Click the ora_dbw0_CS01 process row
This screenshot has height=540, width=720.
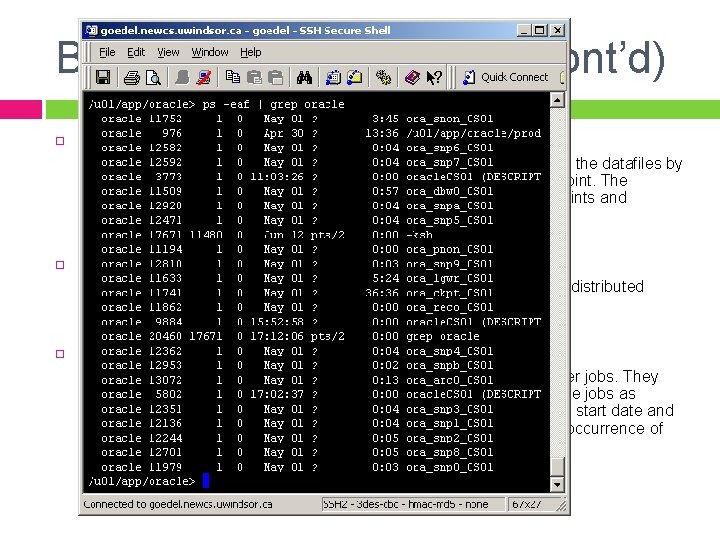point(297,191)
